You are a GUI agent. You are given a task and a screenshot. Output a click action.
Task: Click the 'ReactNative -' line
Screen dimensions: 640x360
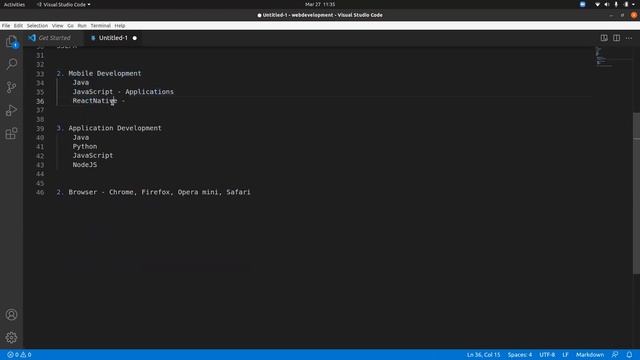pos(99,101)
